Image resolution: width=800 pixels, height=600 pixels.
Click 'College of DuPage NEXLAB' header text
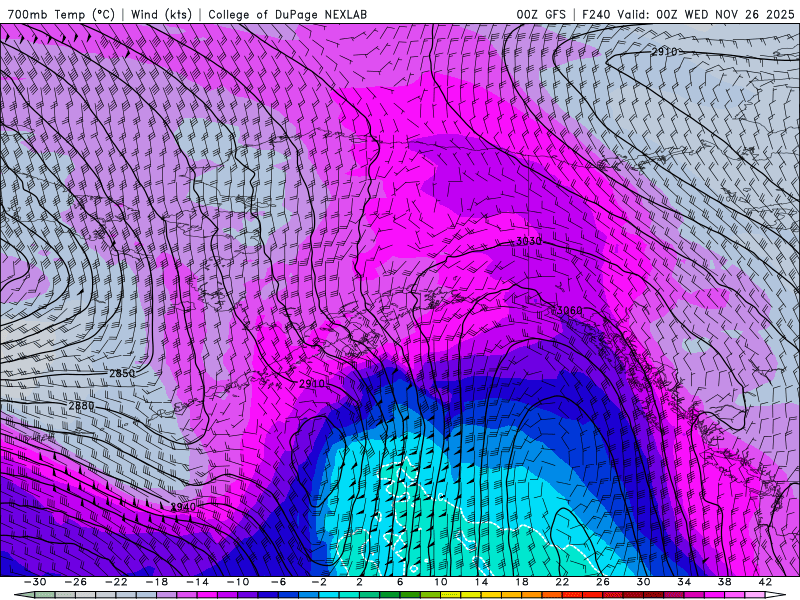(287, 14)
